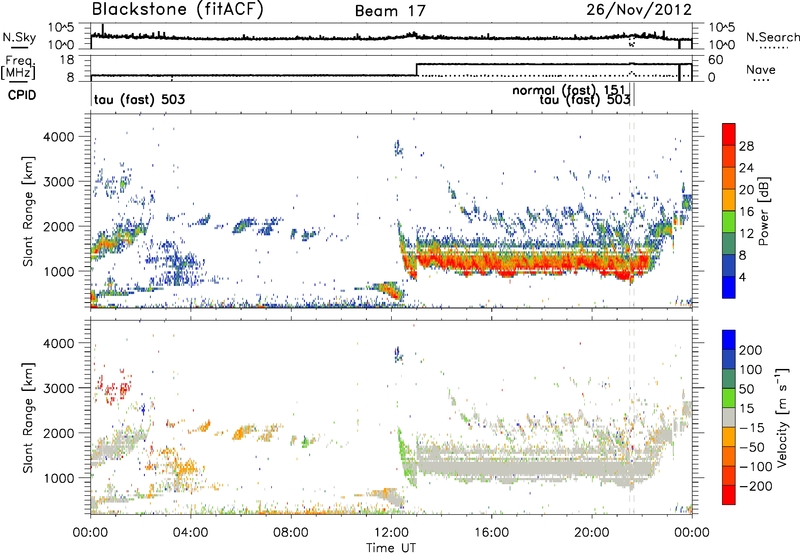Click the left "tau (fast) 503" CPID entry
Screen dimensions: 800x554
[139, 99]
